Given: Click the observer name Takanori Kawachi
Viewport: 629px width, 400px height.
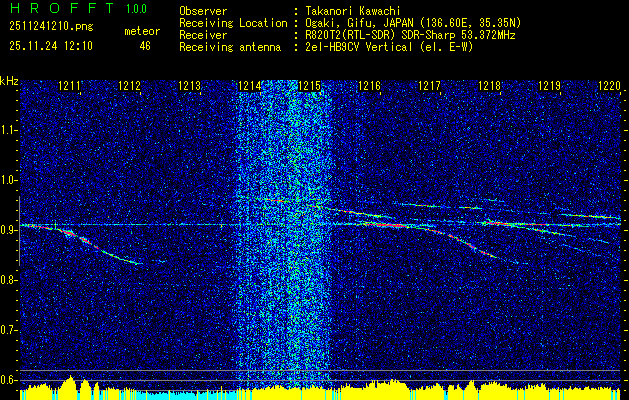Looking at the screenshot, I should tap(353, 11).
